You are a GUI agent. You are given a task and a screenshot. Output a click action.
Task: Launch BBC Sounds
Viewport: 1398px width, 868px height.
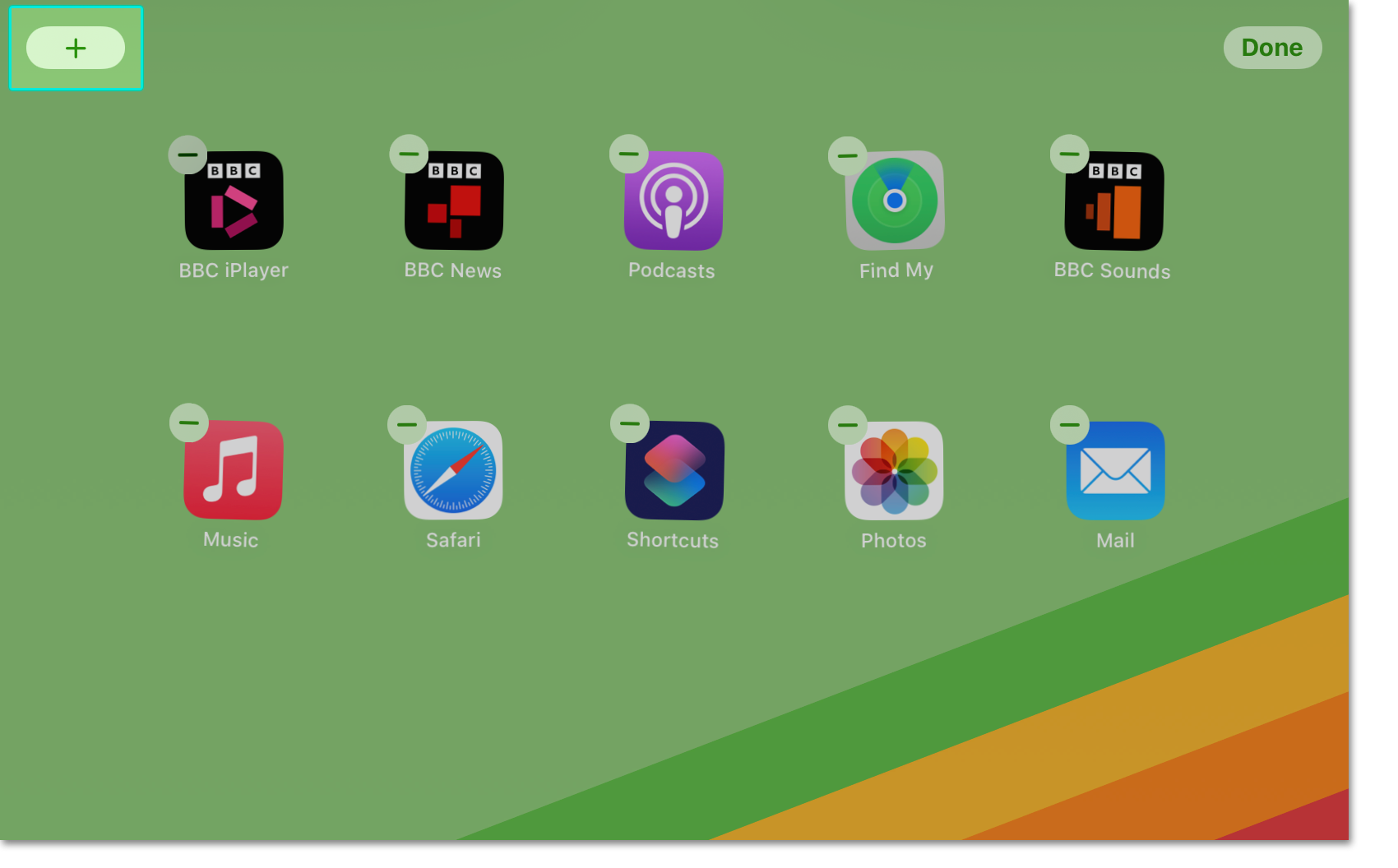click(1113, 200)
